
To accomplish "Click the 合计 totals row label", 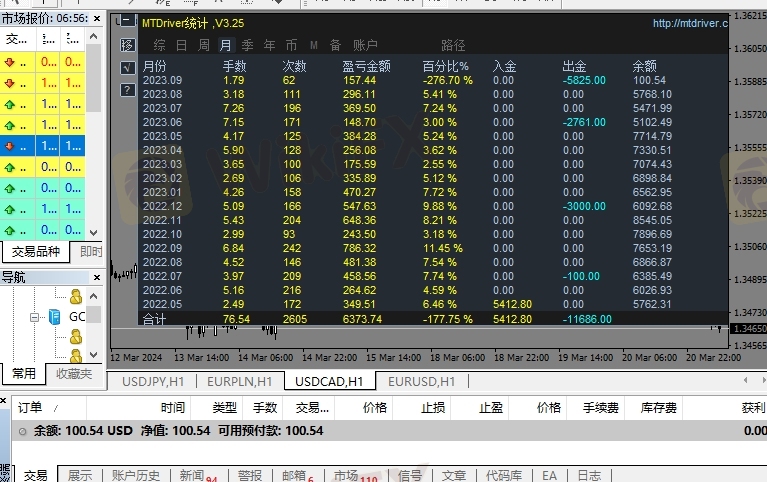I will coord(154,319).
